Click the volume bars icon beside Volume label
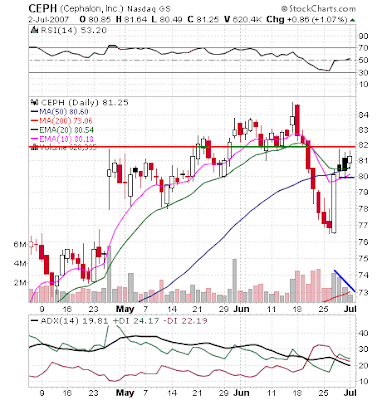The image size is (382, 400). point(34,147)
